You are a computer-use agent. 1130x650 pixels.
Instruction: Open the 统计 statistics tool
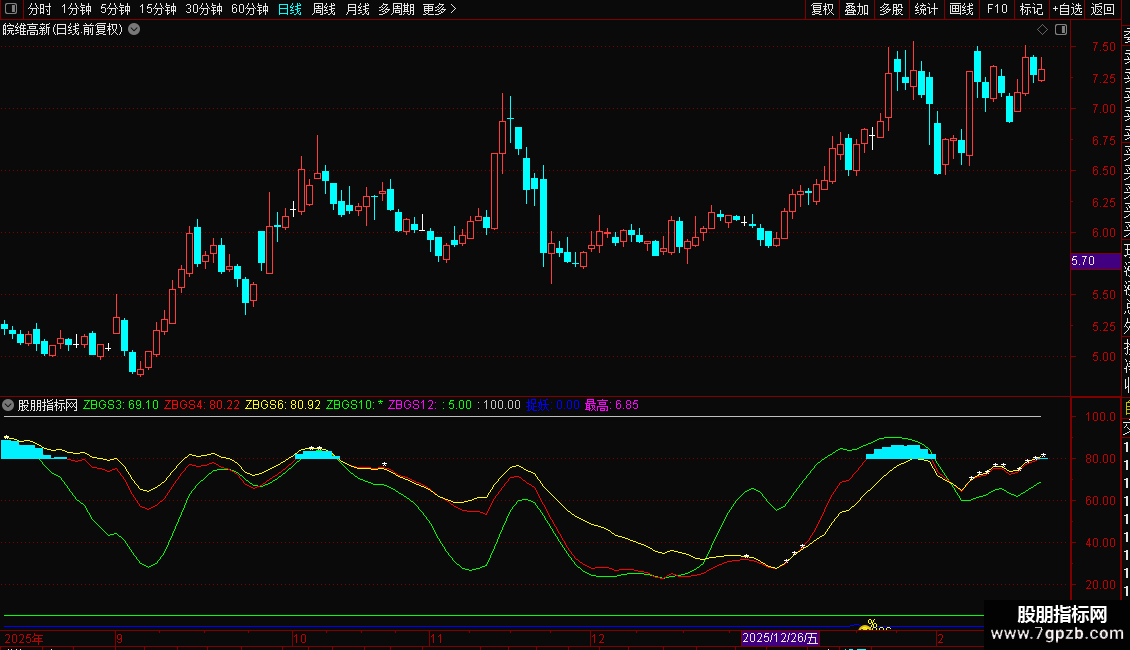(926, 10)
